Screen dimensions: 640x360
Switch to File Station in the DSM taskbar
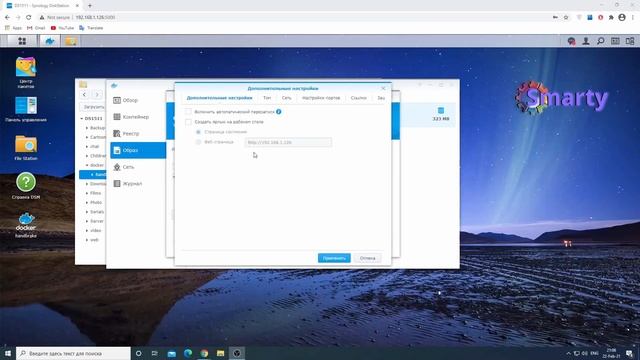tap(71, 41)
